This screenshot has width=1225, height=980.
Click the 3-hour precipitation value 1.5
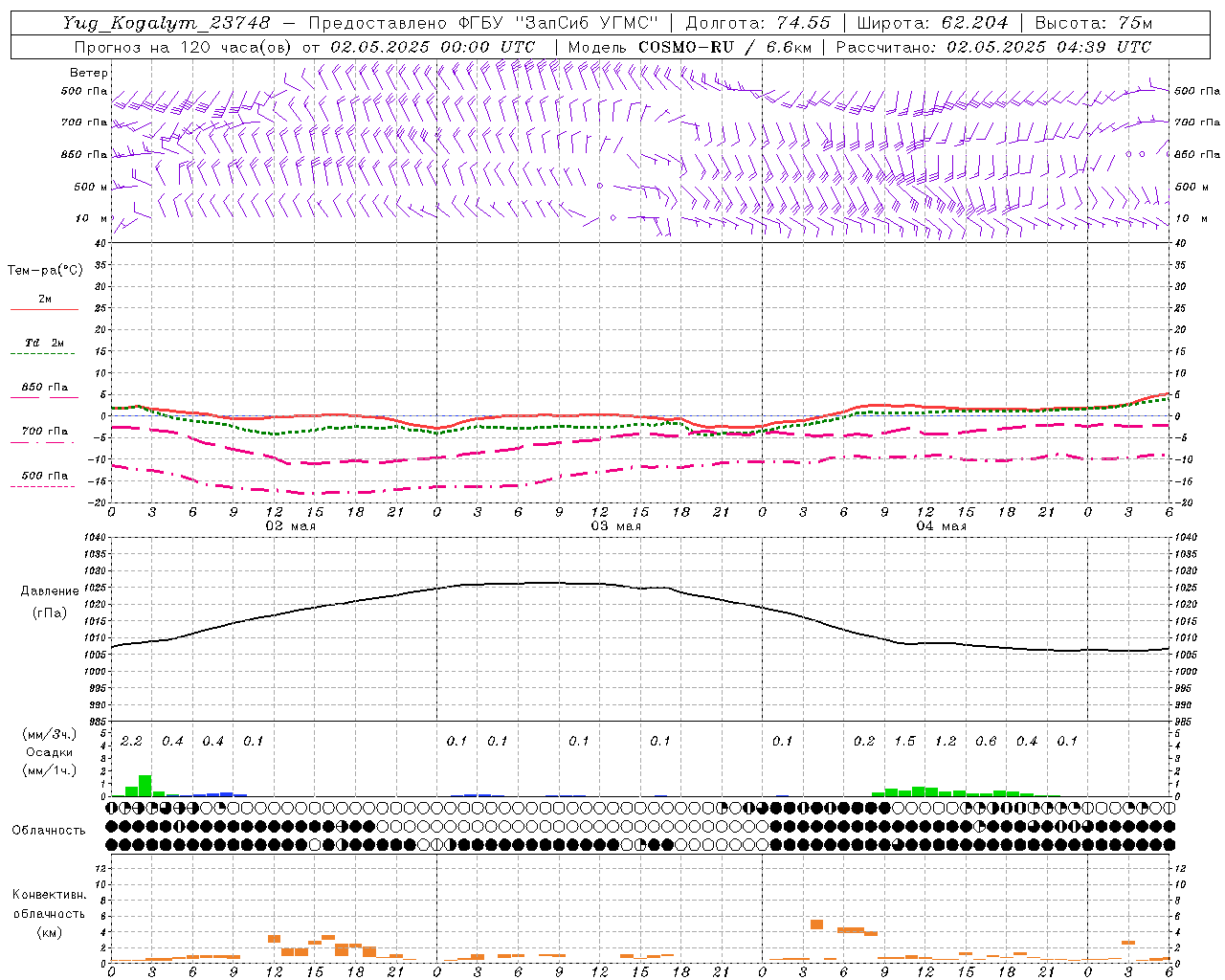(x=904, y=742)
